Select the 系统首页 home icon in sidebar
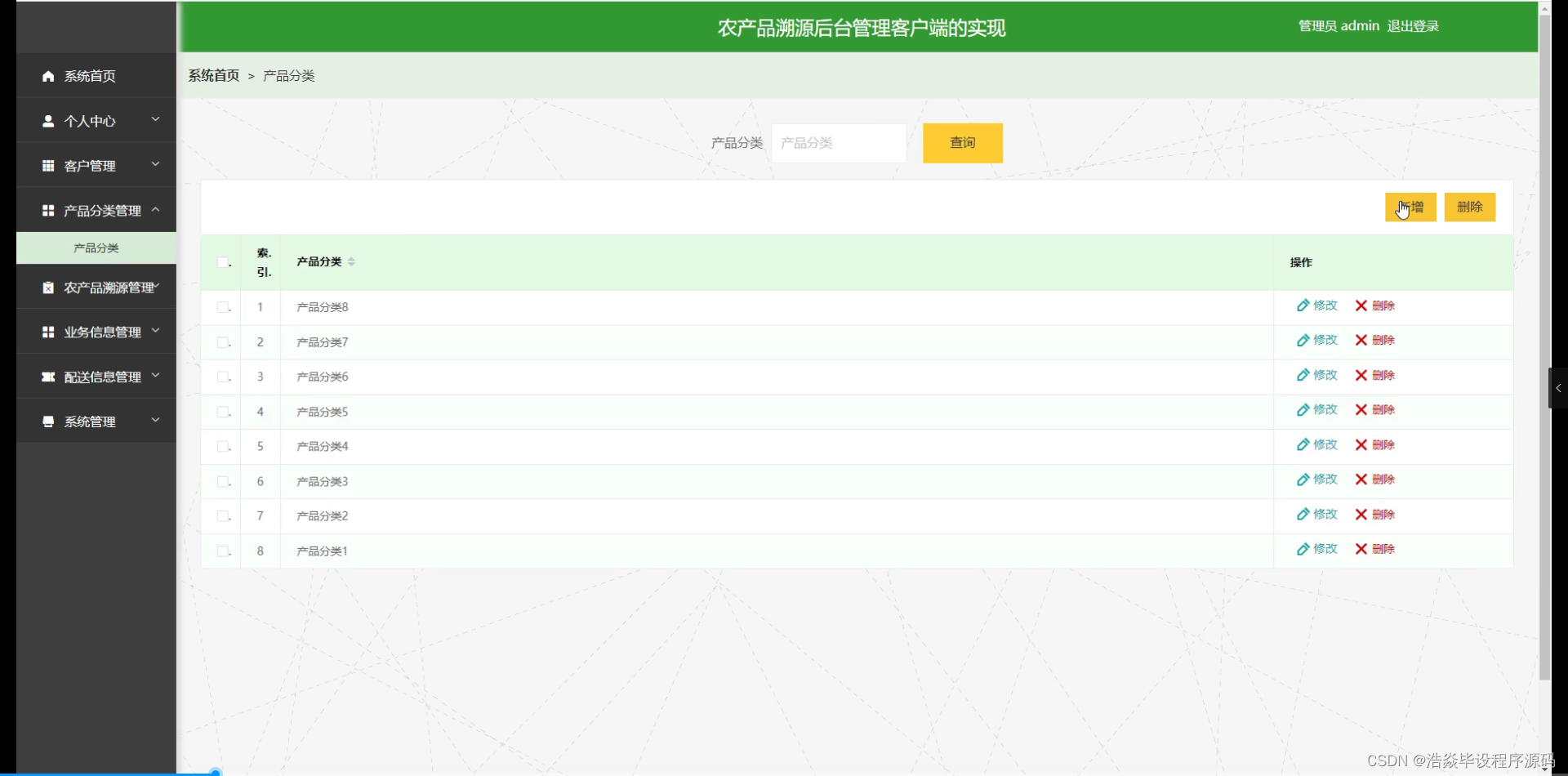This screenshot has width=1568, height=776. click(x=47, y=76)
